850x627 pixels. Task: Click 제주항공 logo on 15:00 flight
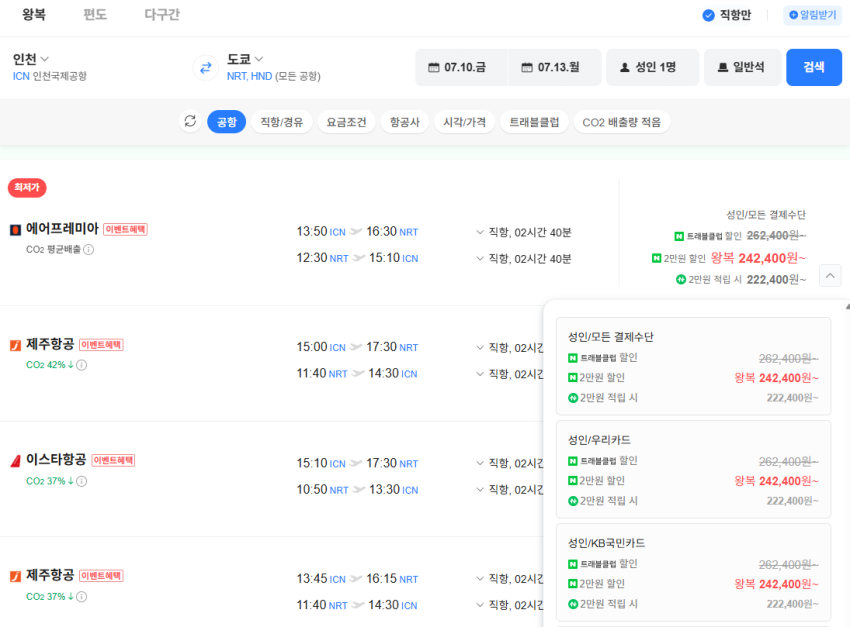[x=16, y=345]
